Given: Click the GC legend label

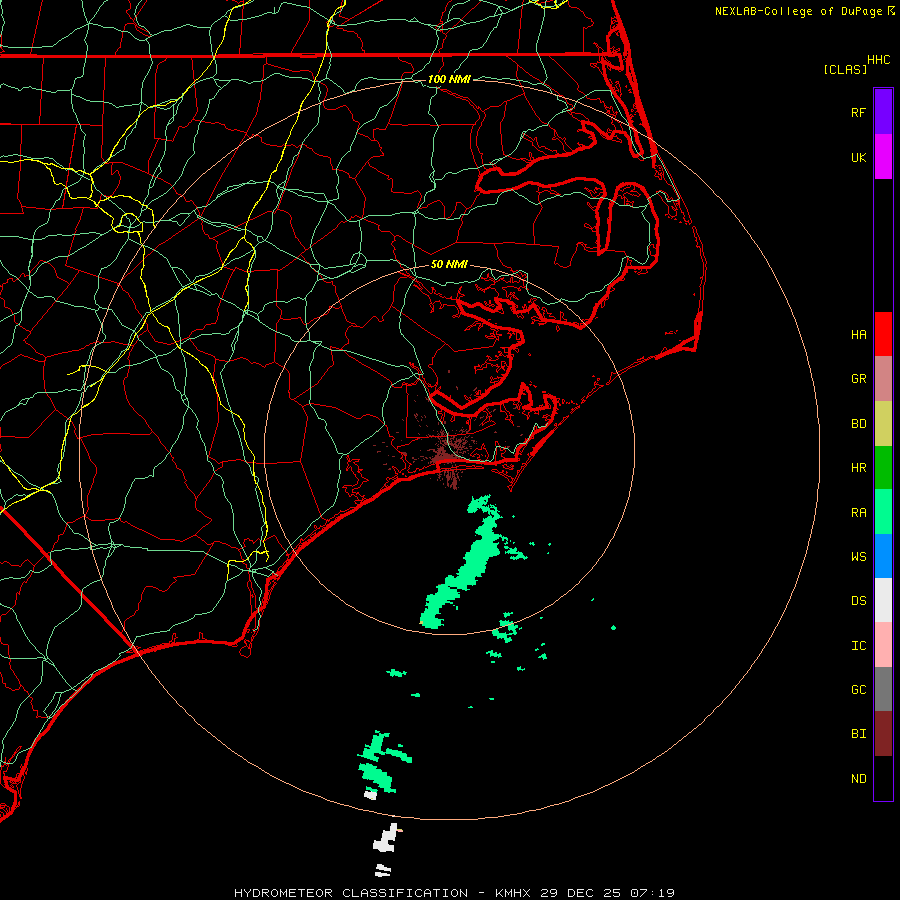Looking at the screenshot, I should coord(859,689).
